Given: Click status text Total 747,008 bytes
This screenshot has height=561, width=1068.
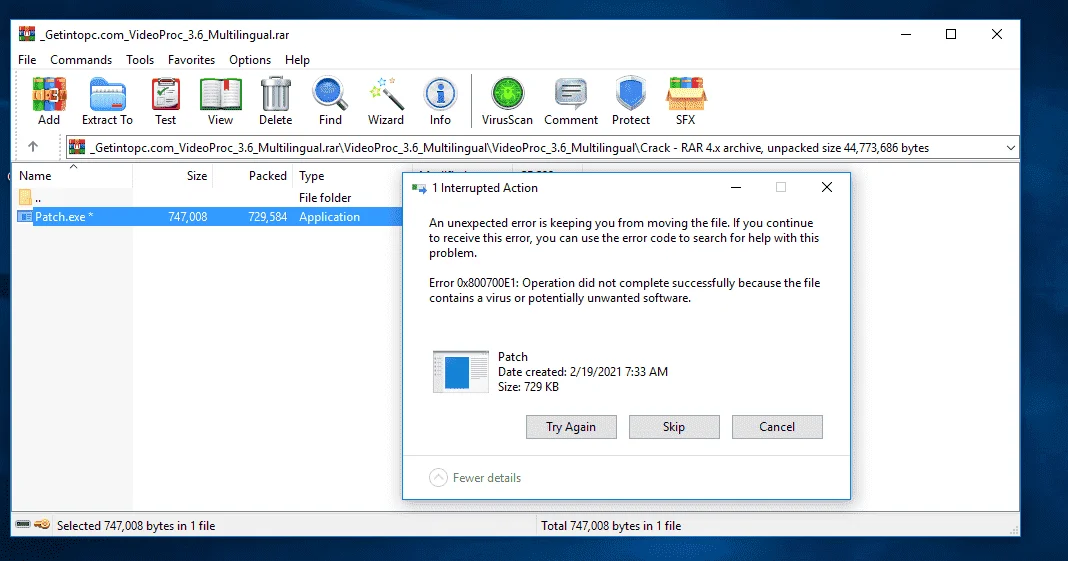Looking at the screenshot, I should (x=611, y=526).
